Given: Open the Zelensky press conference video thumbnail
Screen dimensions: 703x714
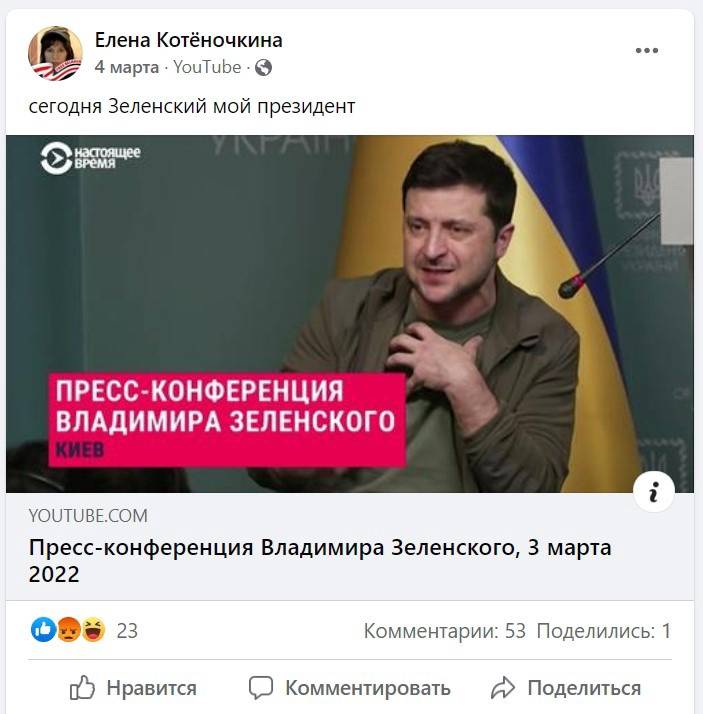Looking at the screenshot, I should click(x=350, y=314).
